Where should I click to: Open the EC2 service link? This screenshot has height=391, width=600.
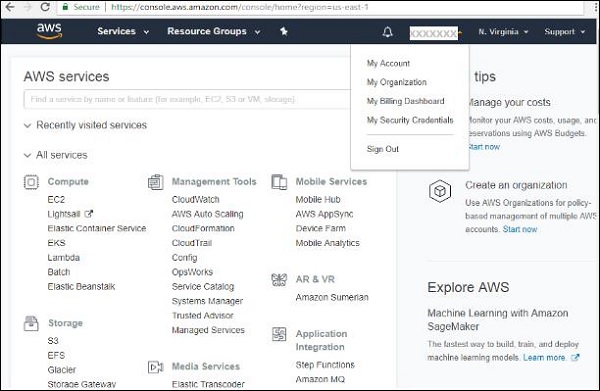click(56, 200)
